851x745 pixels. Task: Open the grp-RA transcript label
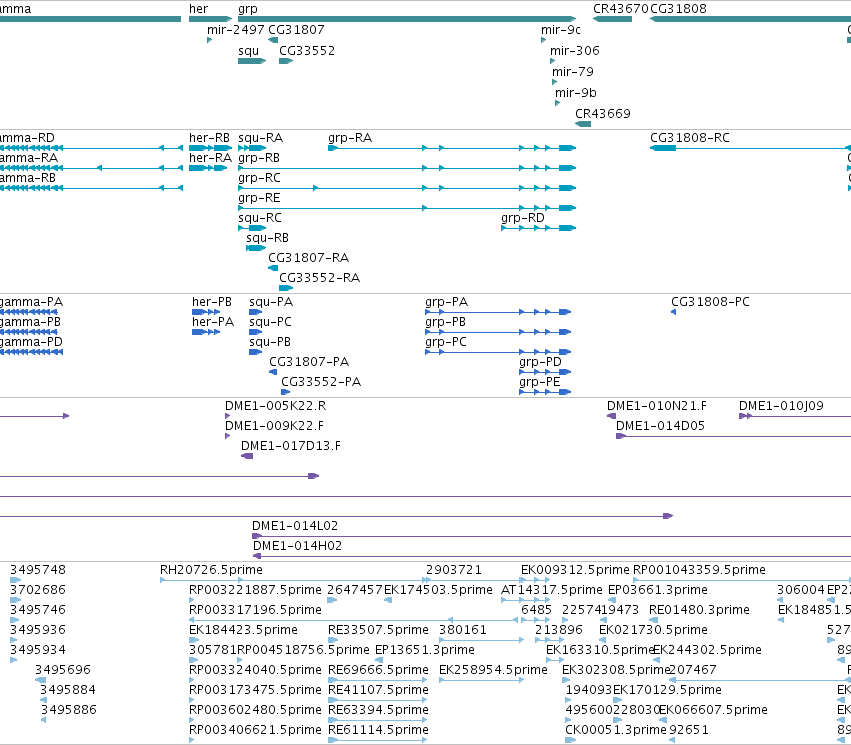(x=350, y=138)
